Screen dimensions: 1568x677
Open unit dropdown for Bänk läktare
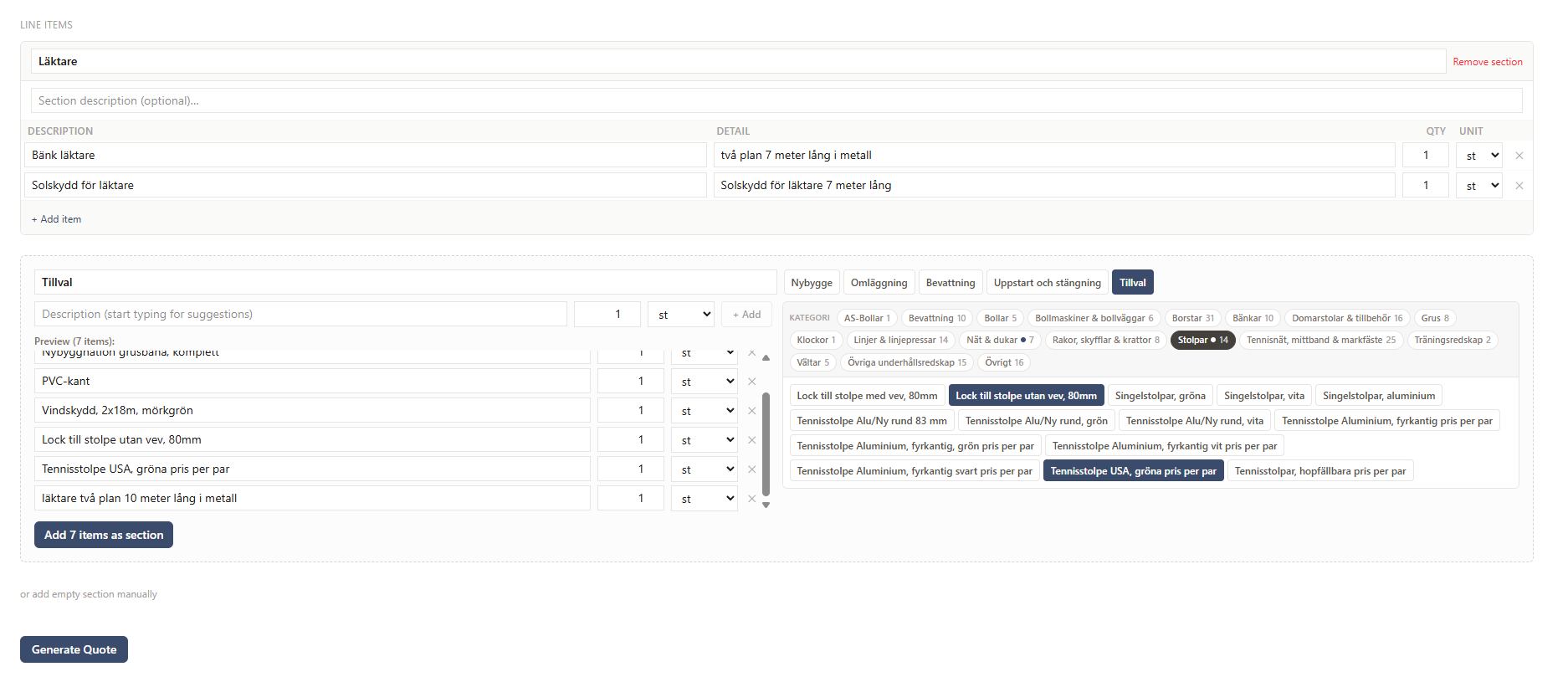pos(1479,156)
